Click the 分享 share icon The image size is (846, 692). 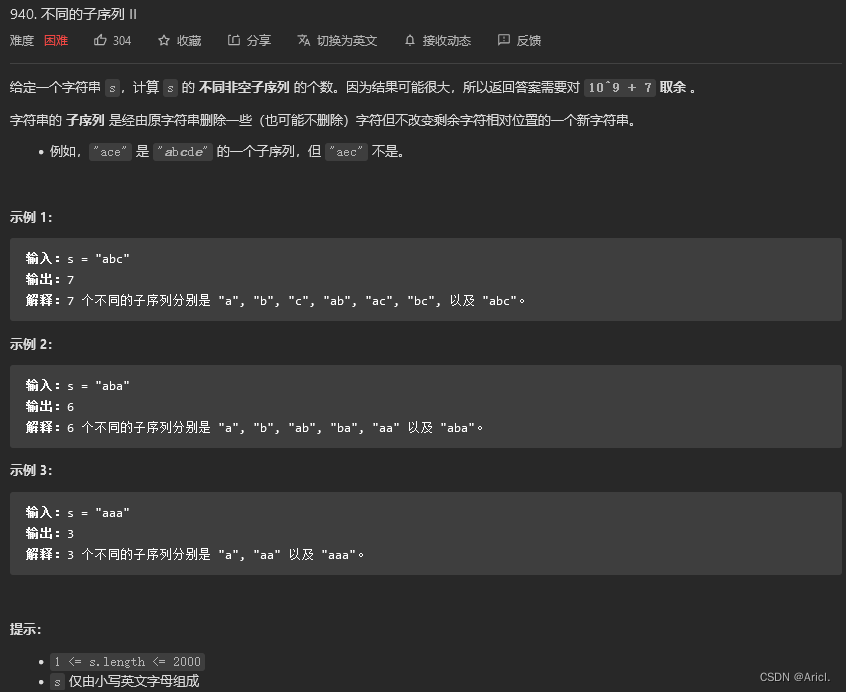pos(232,41)
